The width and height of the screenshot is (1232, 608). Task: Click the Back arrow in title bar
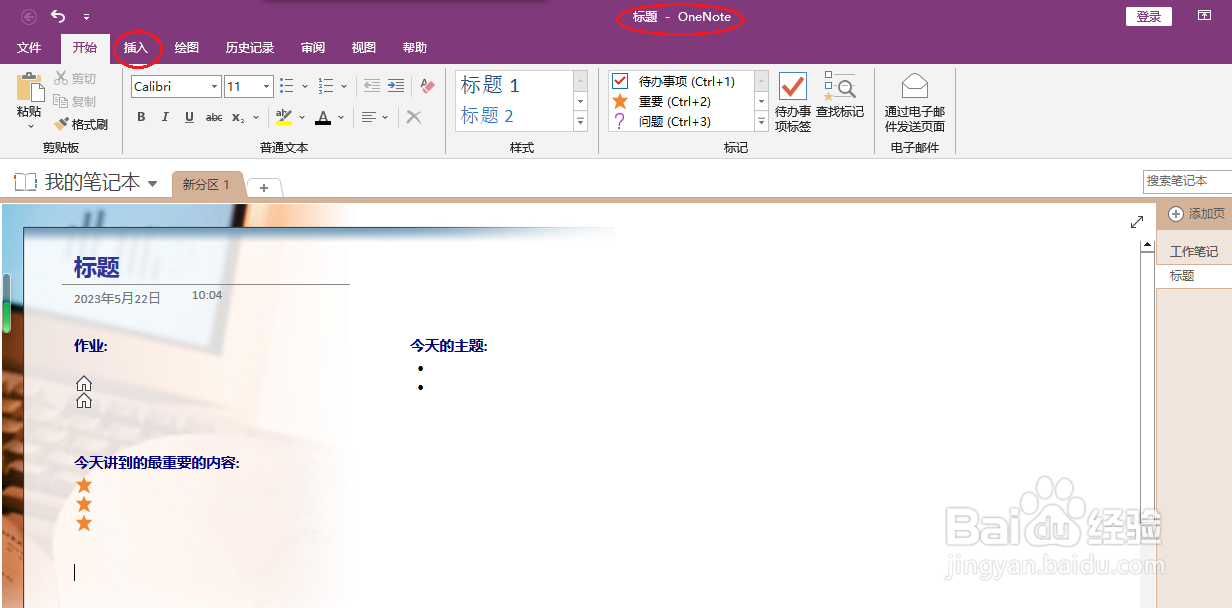pos(28,16)
